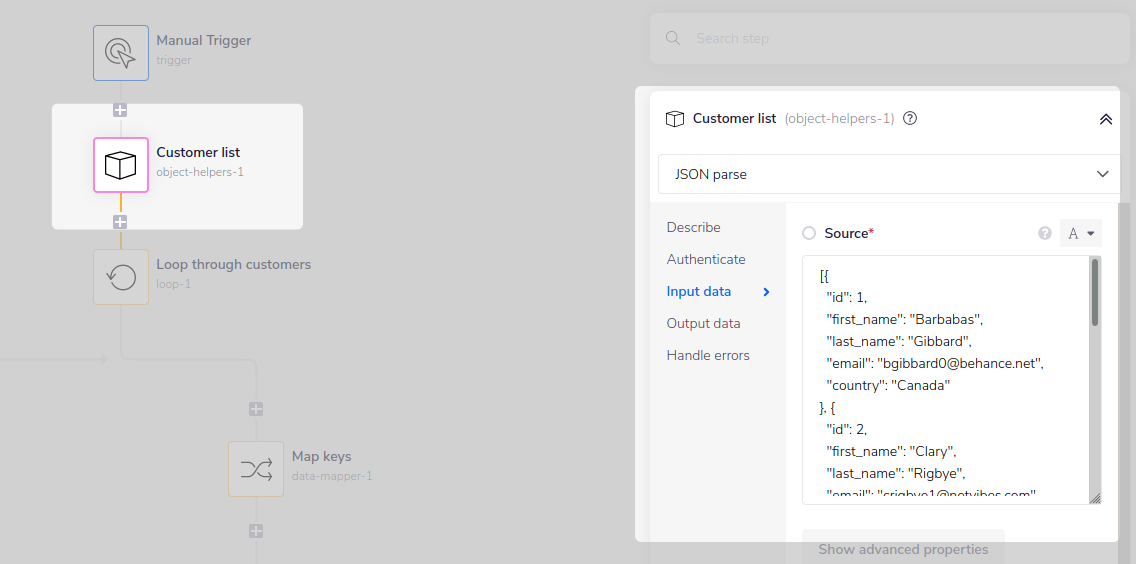This screenshot has width=1136, height=564.
Task: Click the help icon beside Customer list title
Action: (910, 118)
